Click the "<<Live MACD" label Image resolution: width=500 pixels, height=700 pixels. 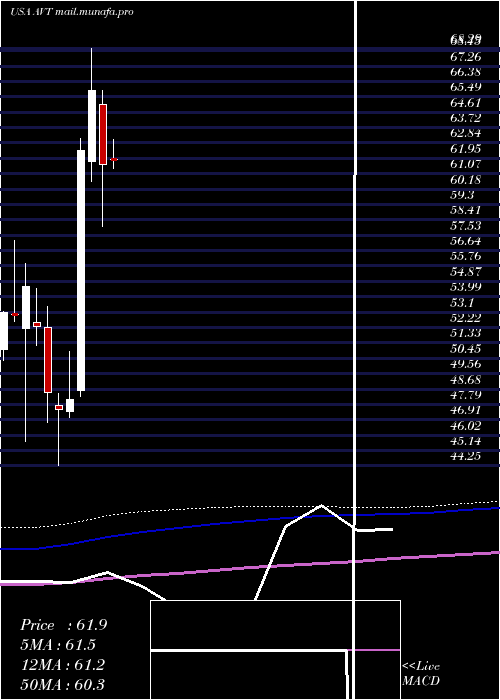pos(421,673)
